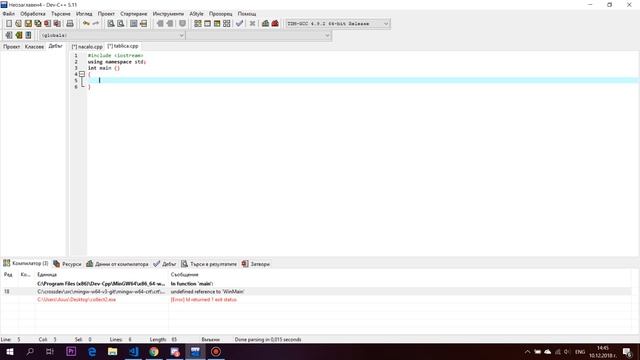The width and height of the screenshot is (640, 360).
Task: Switch to the tablica.cpp editor tab
Action: pos(123,46)
